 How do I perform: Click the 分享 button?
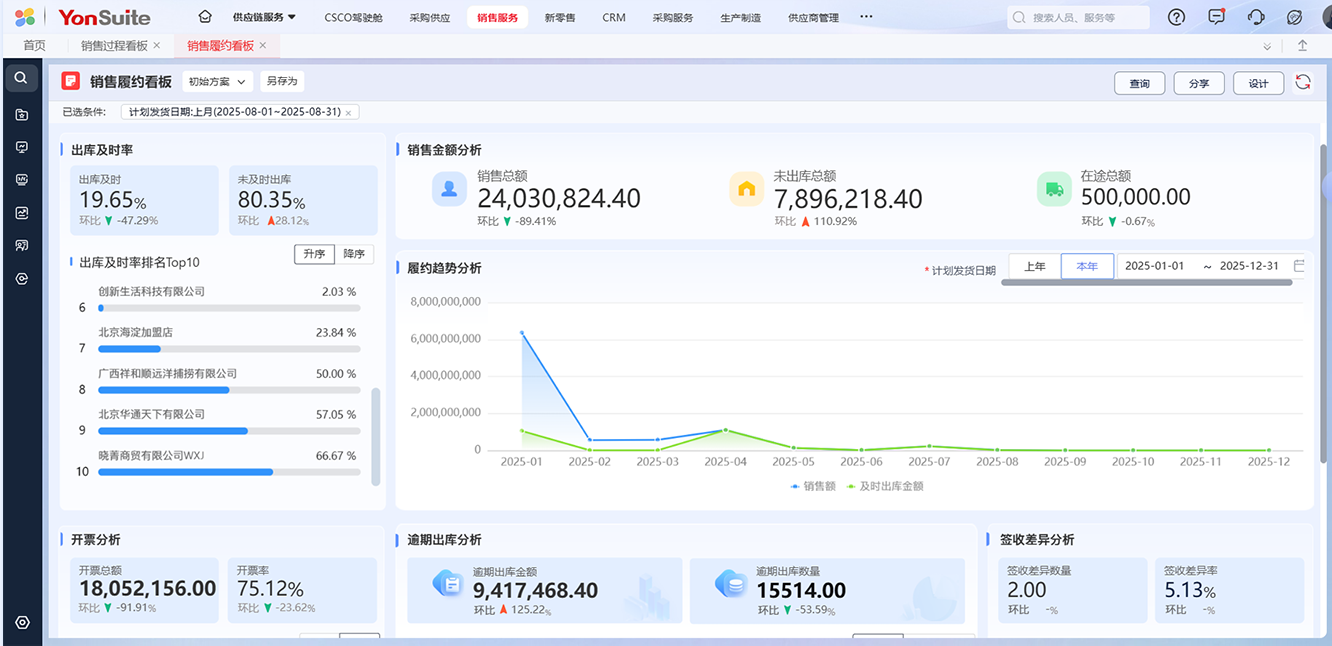click(x=1198, y=83)
